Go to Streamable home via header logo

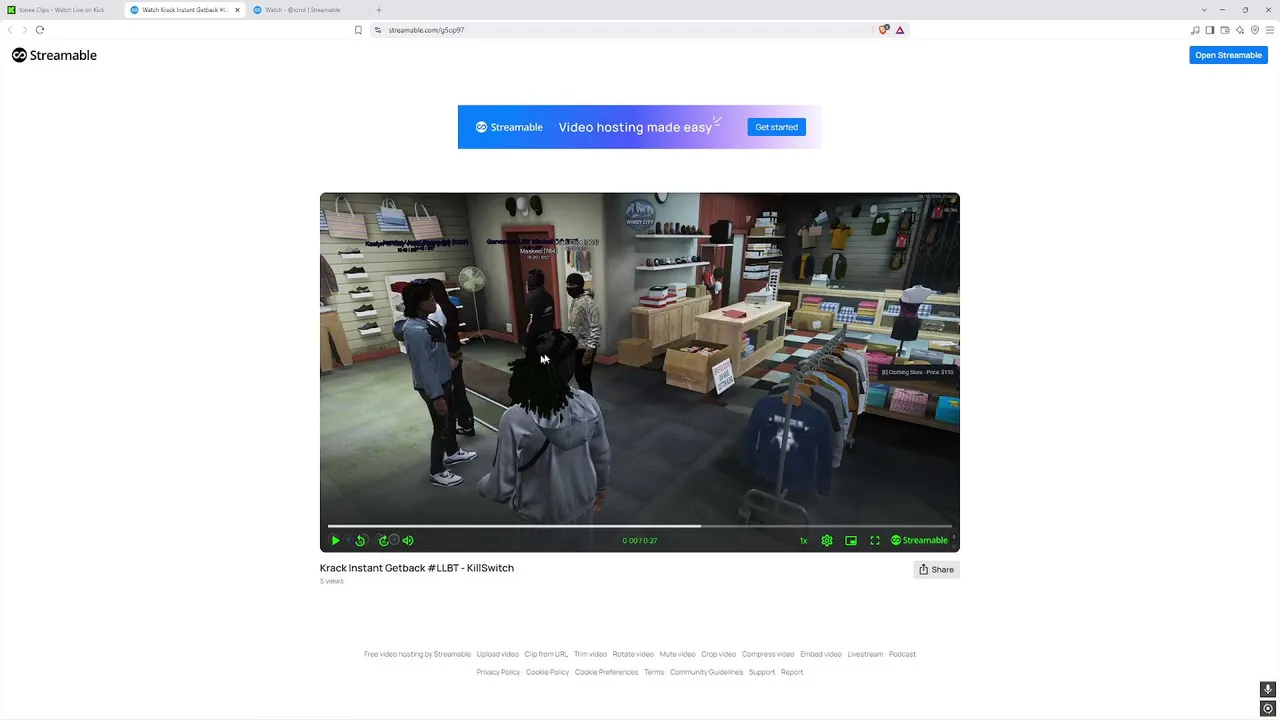[x=54, y=56]
